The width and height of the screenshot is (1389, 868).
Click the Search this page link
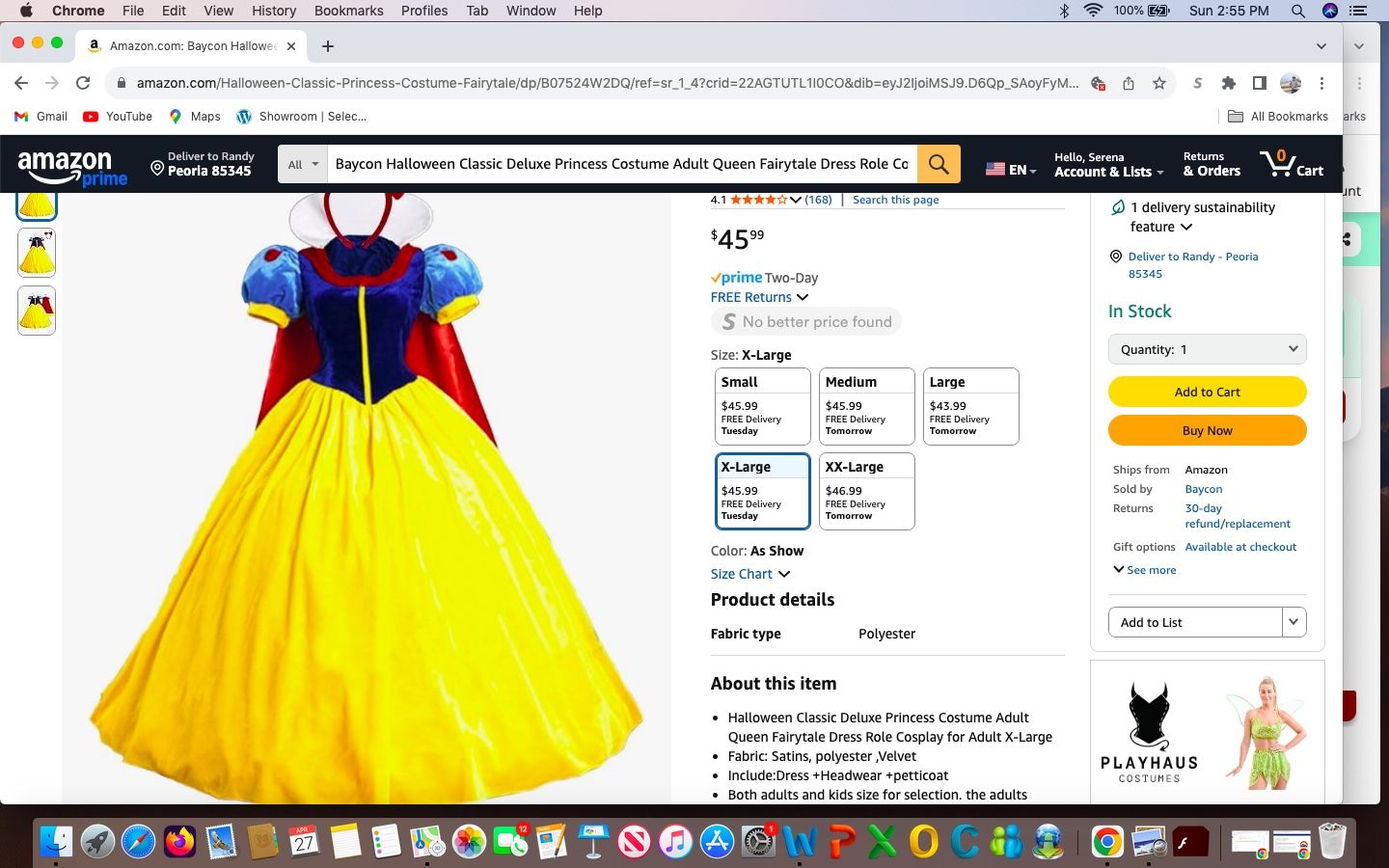click(x=895, y=200)
